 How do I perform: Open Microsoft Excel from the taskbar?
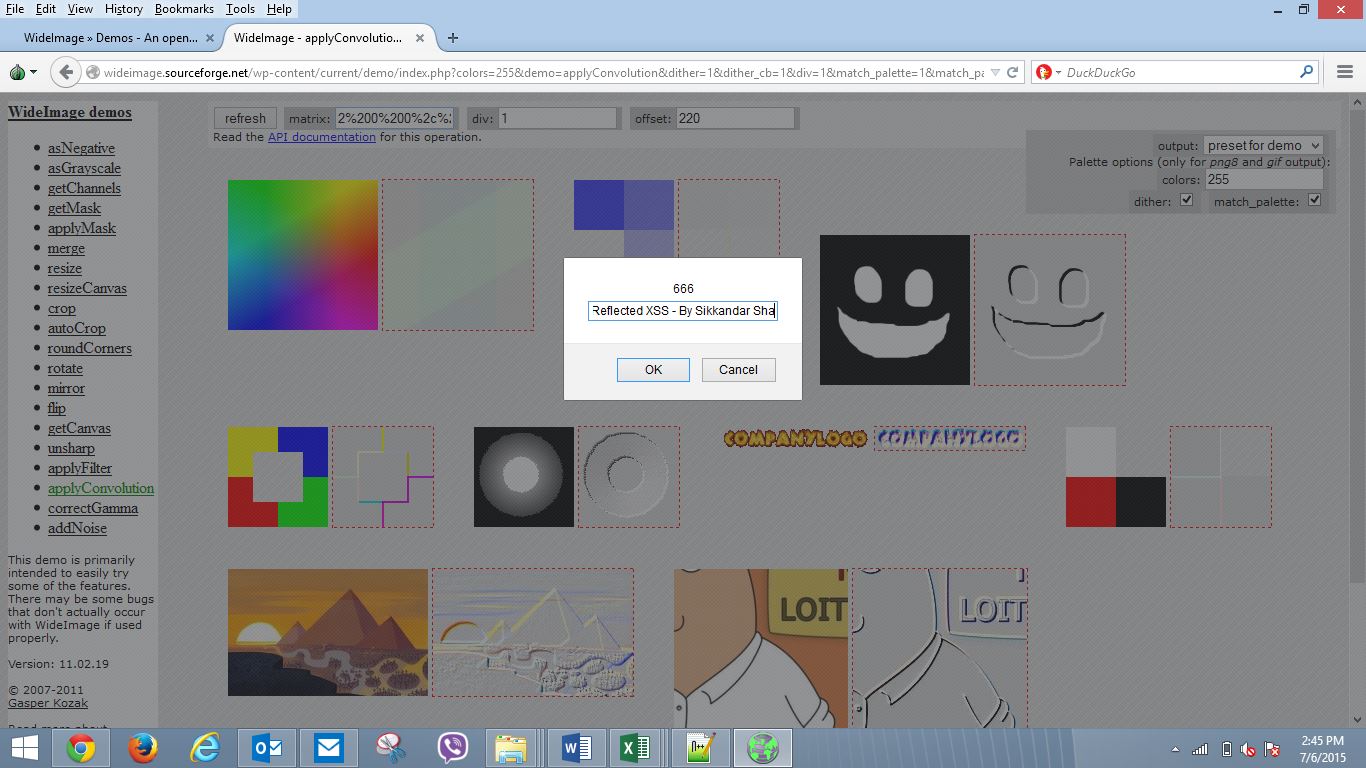coord(635,748)
